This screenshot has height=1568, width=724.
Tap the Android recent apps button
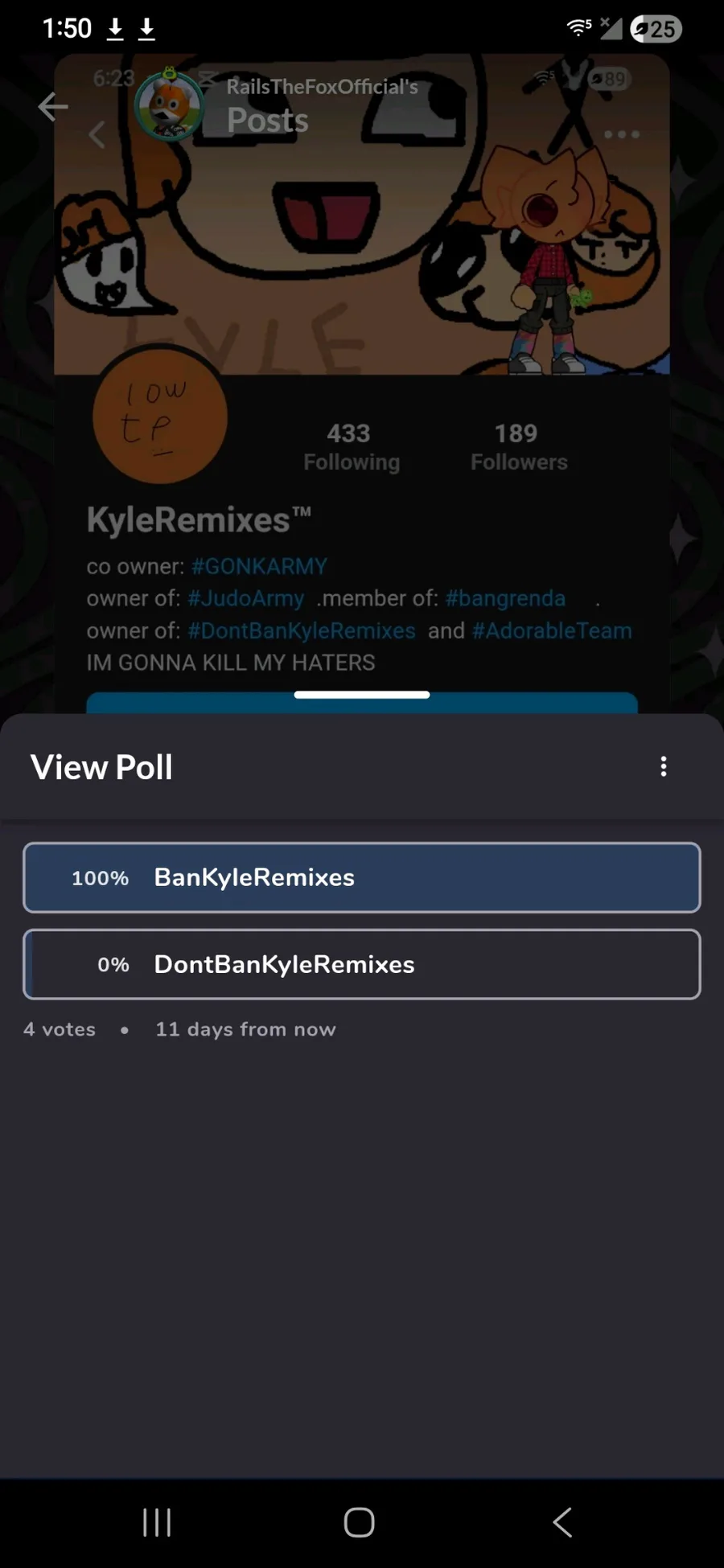point(157,1522)
